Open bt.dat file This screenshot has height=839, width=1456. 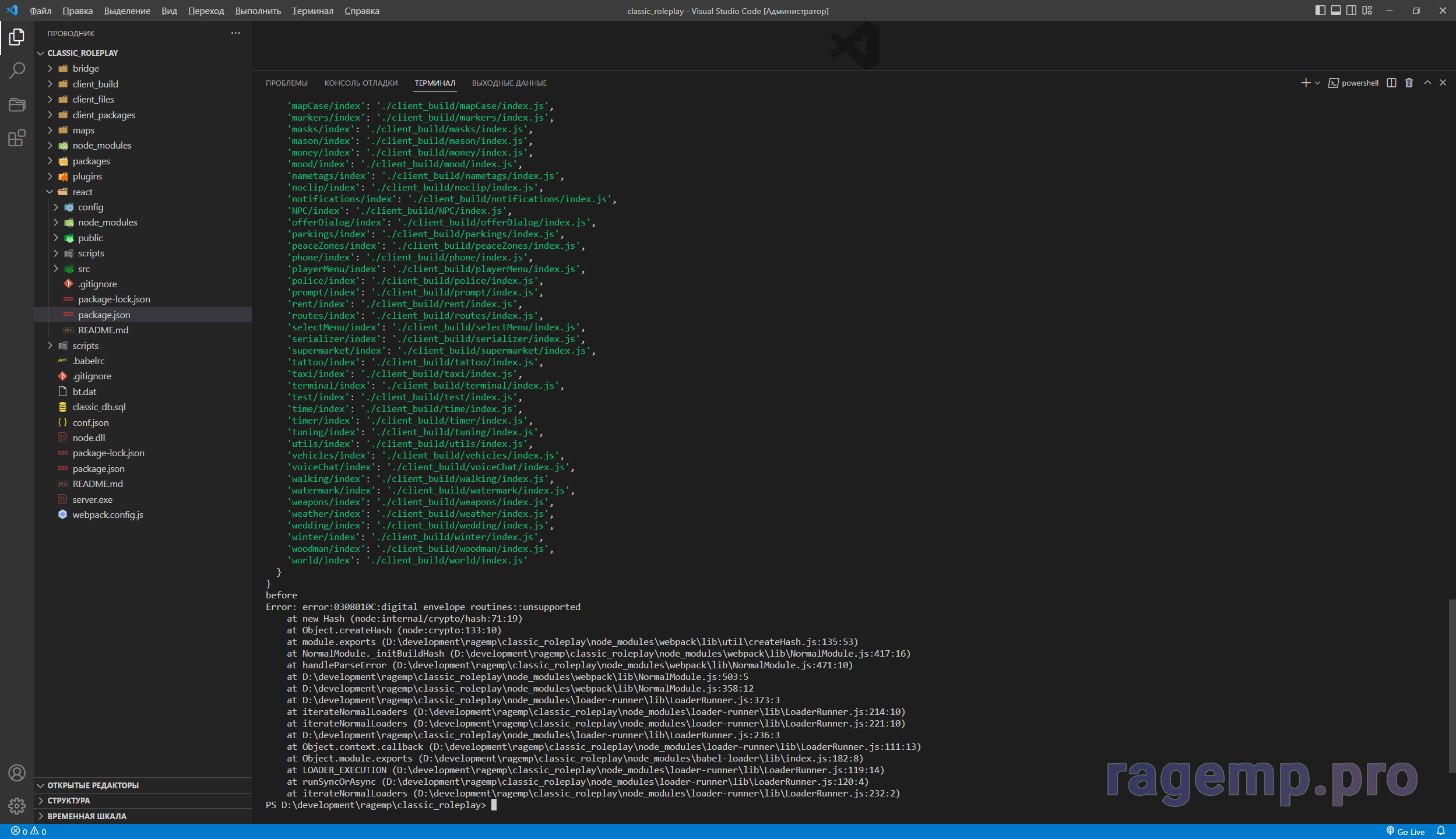tap(143, 392)
